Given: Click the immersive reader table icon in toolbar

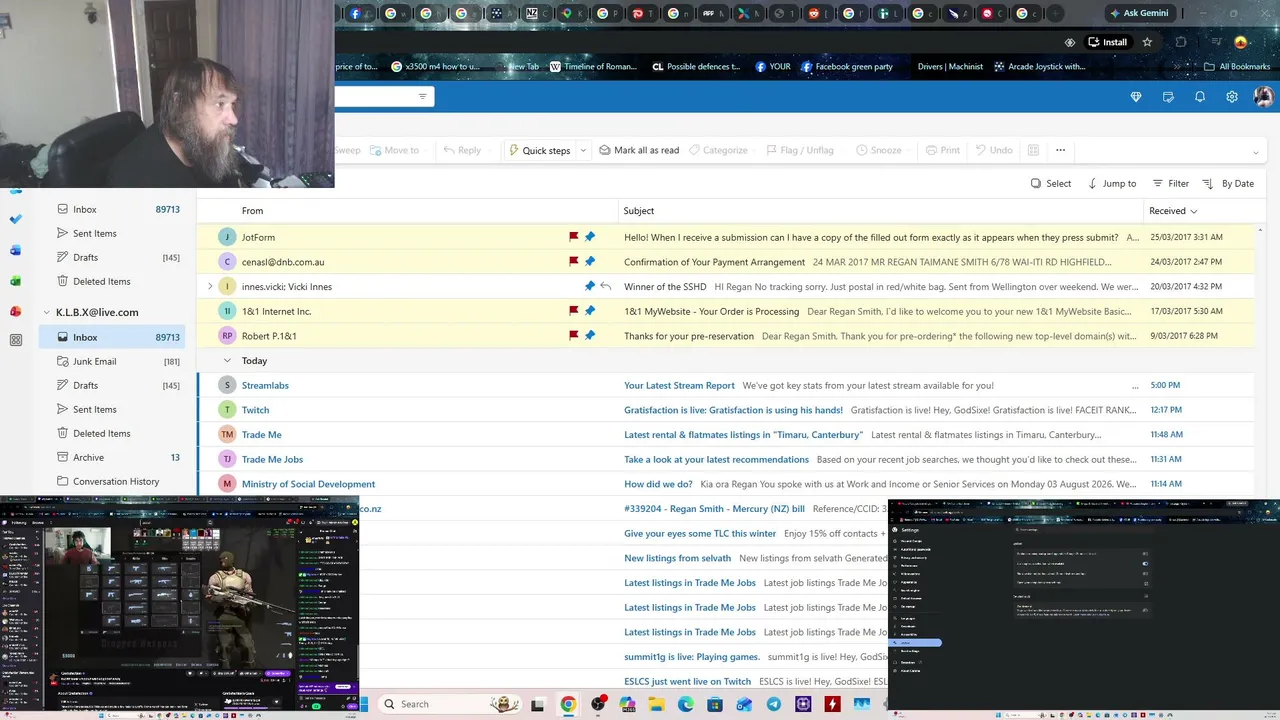Looking at the screenshot, I should click(x=1033, y=150).
